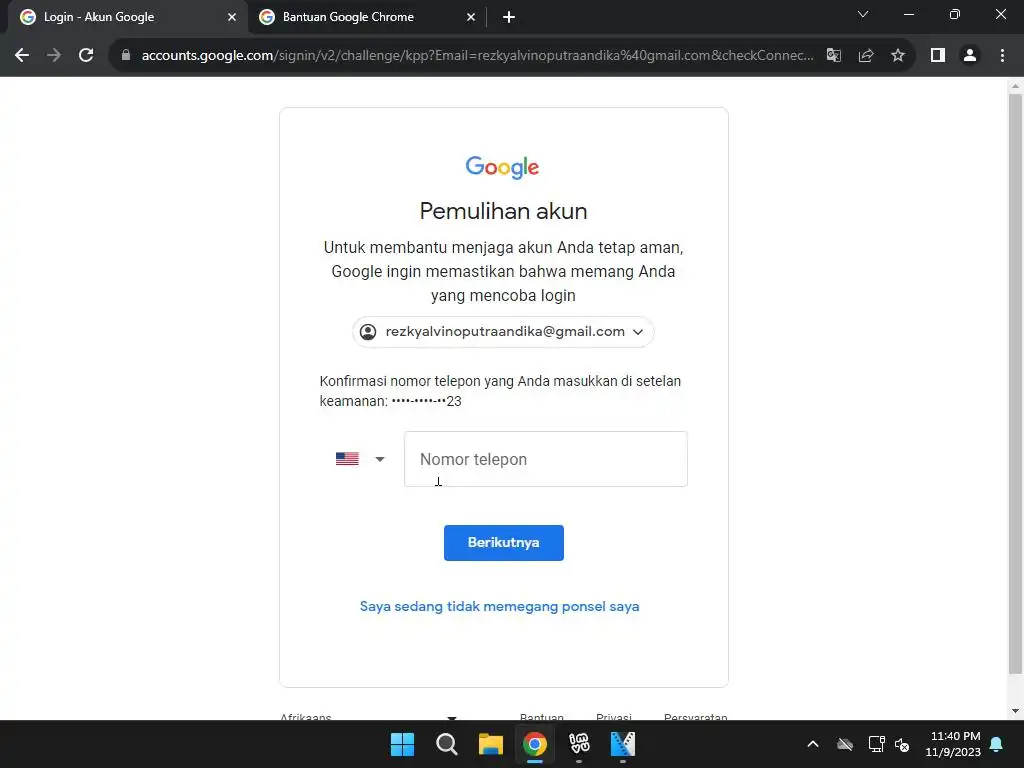Click the Google logo

pyautogui.click(x=502, y=167)
